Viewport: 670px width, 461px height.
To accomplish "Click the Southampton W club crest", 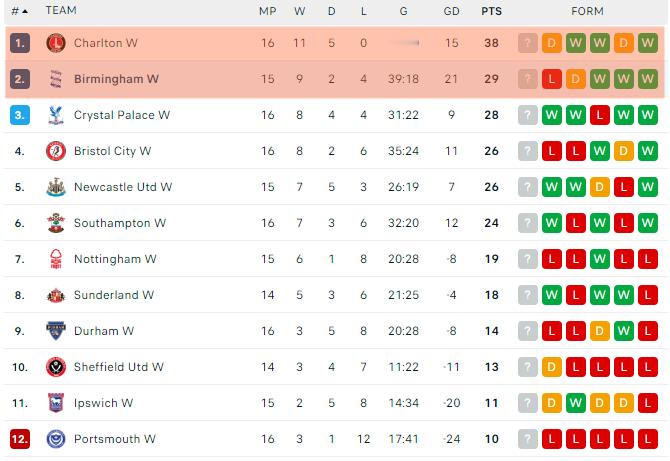I will coord(55,223).
